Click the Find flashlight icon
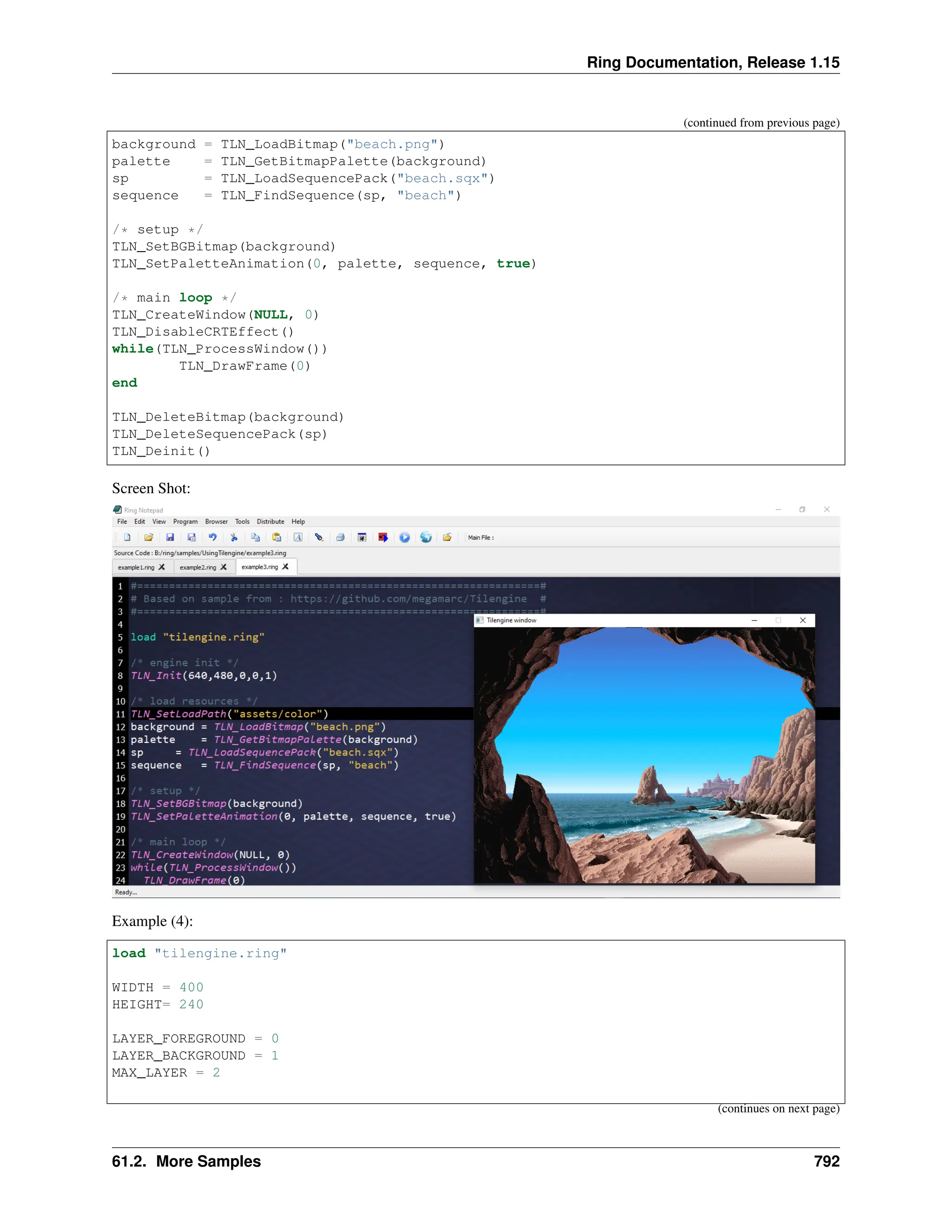 319,537
